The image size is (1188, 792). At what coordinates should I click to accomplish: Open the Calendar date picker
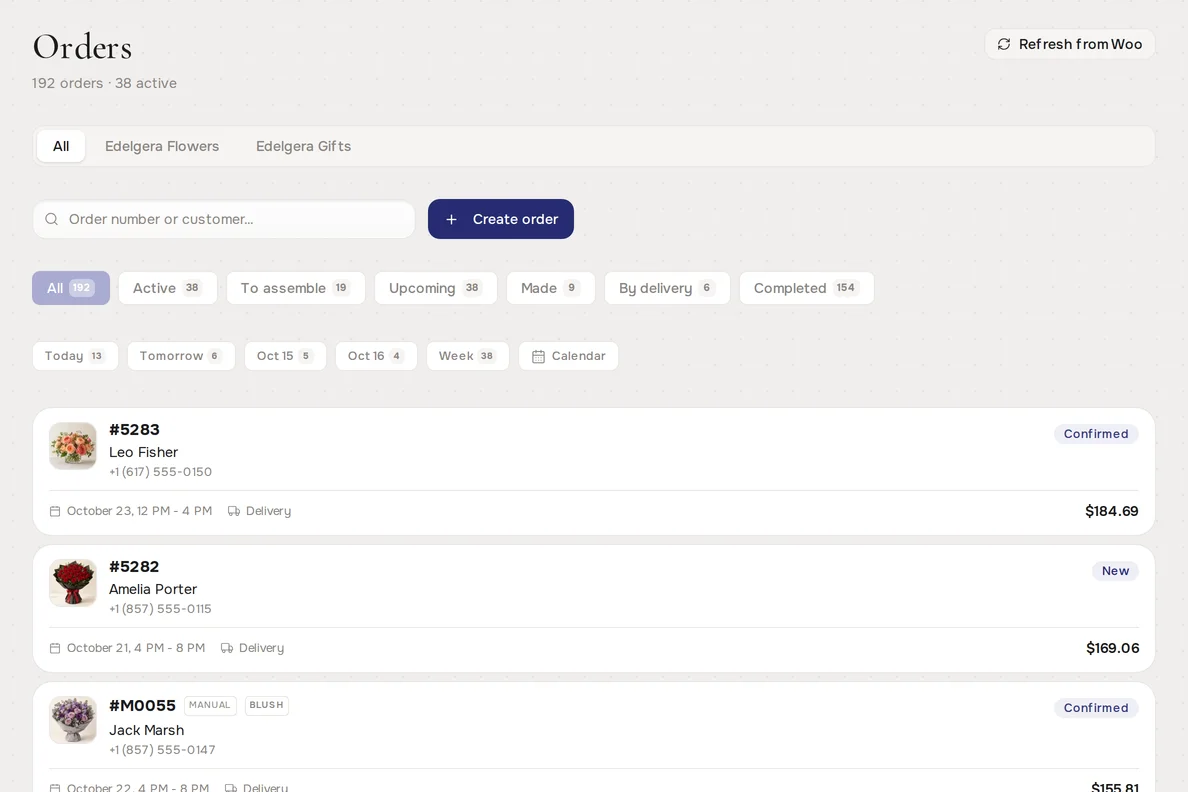click(568, 356)
